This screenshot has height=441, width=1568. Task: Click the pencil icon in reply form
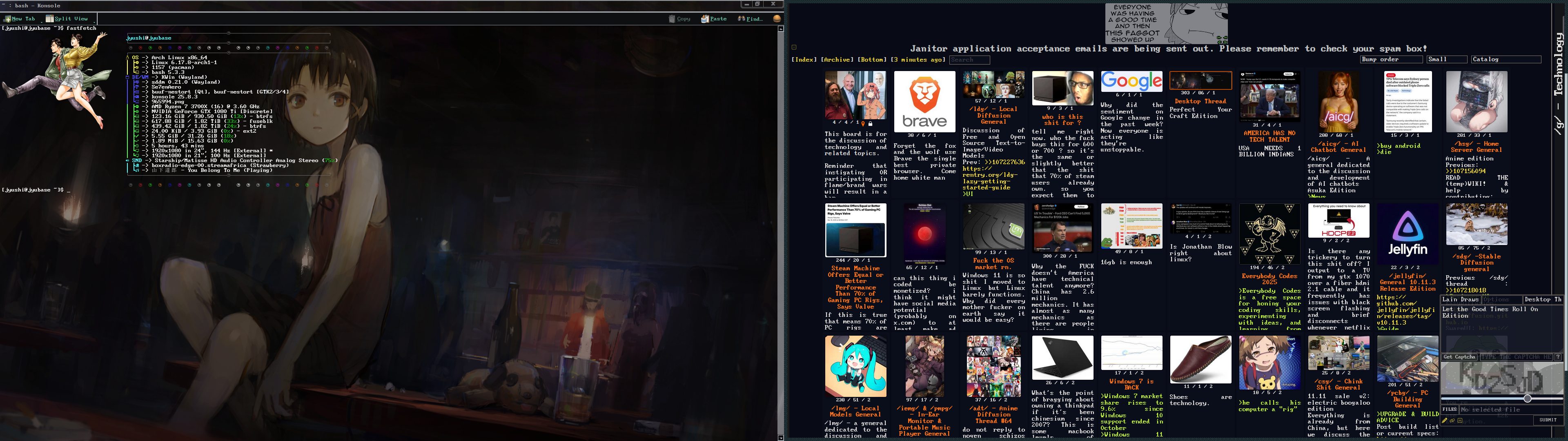(x=1444, y=420)
